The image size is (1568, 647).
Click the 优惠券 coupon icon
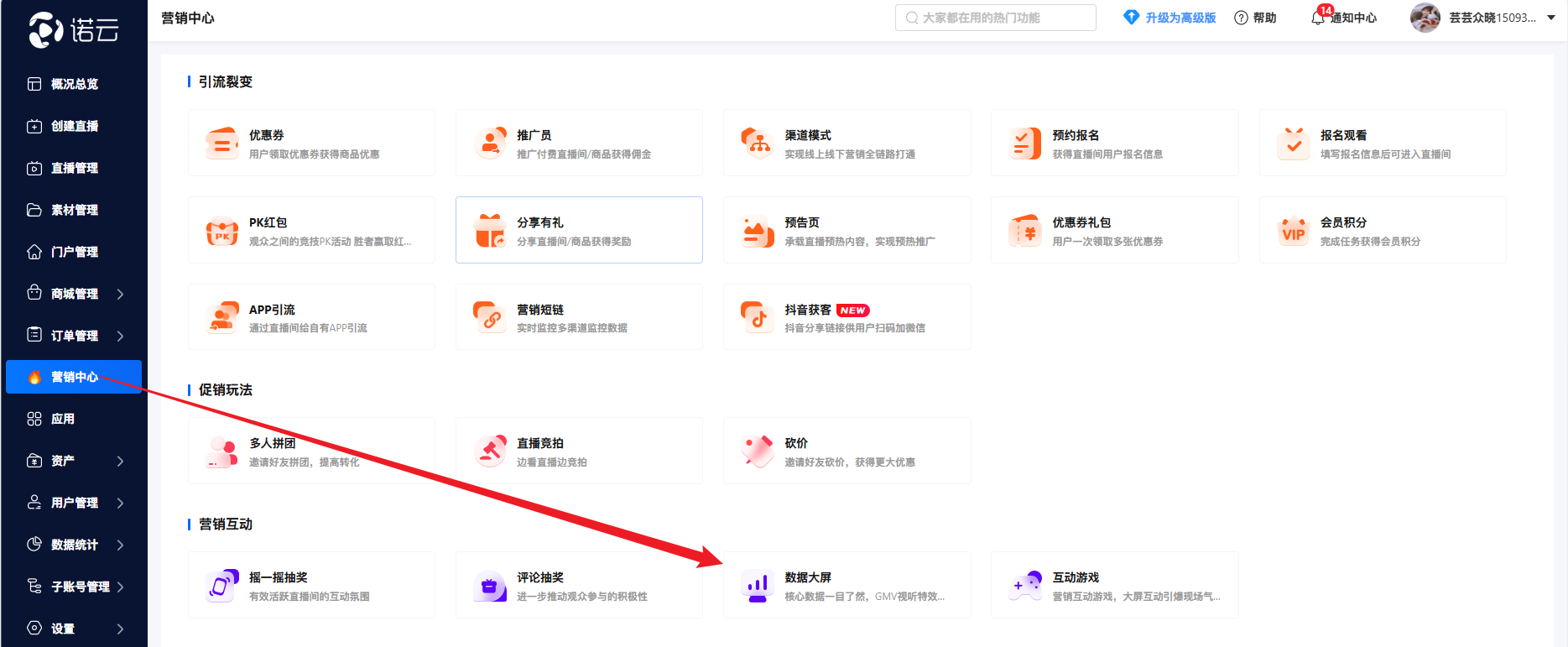tap(222, 143)
